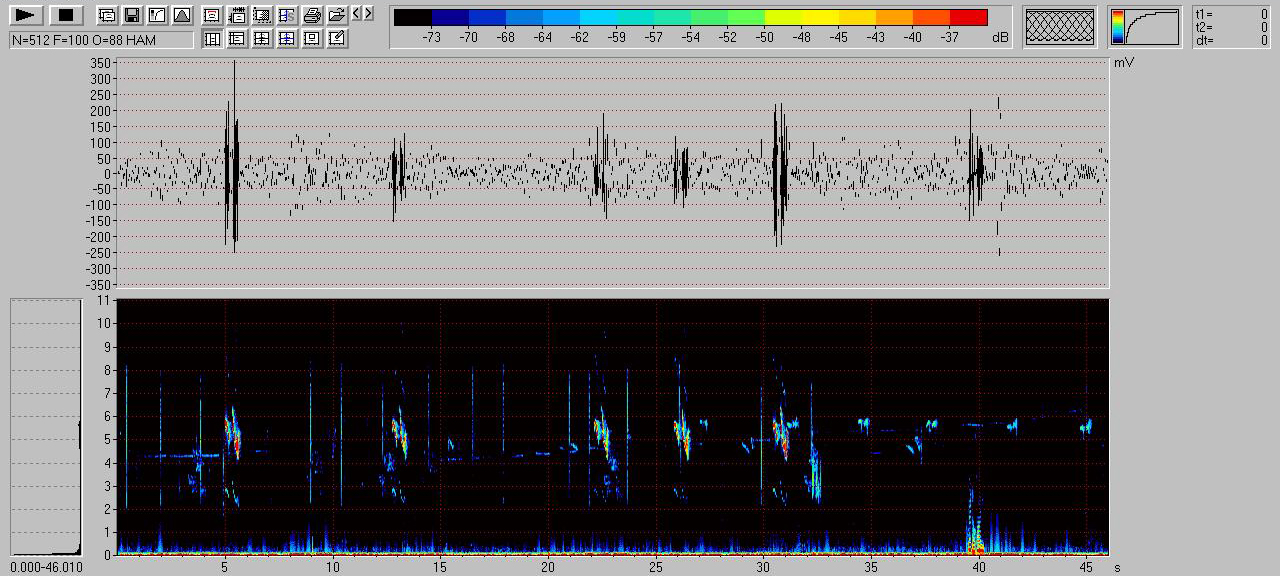Click the N=512 F=100 parameters field

click(101, 40)
